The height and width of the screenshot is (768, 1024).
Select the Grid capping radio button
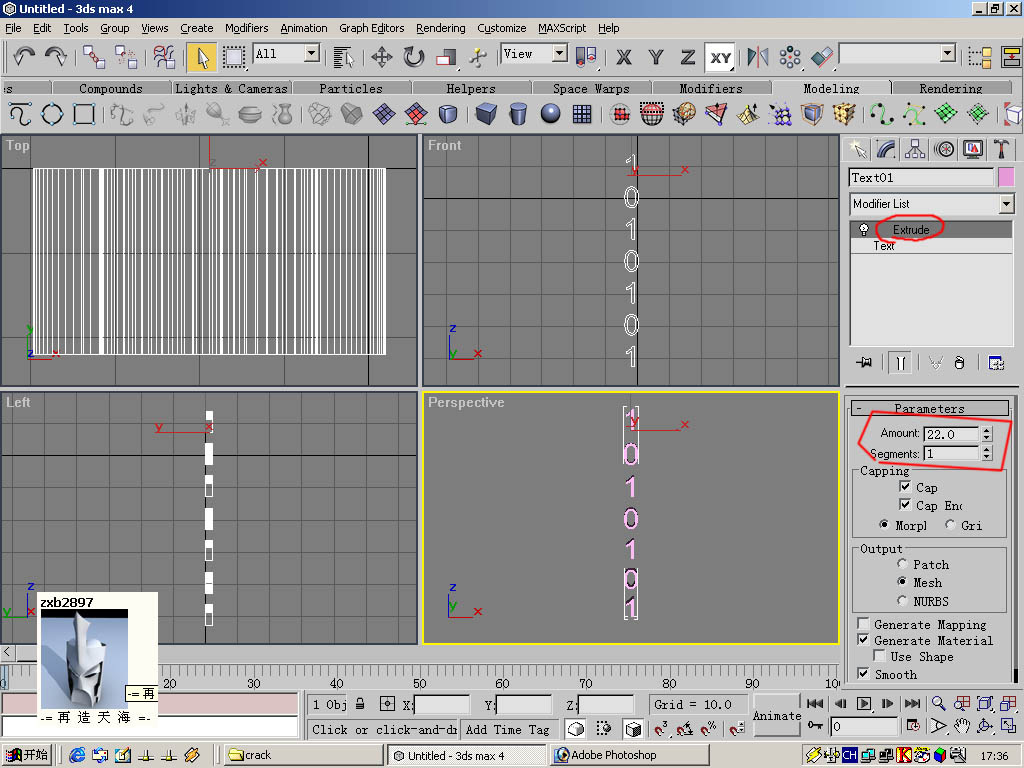click(x=950, y=524)
